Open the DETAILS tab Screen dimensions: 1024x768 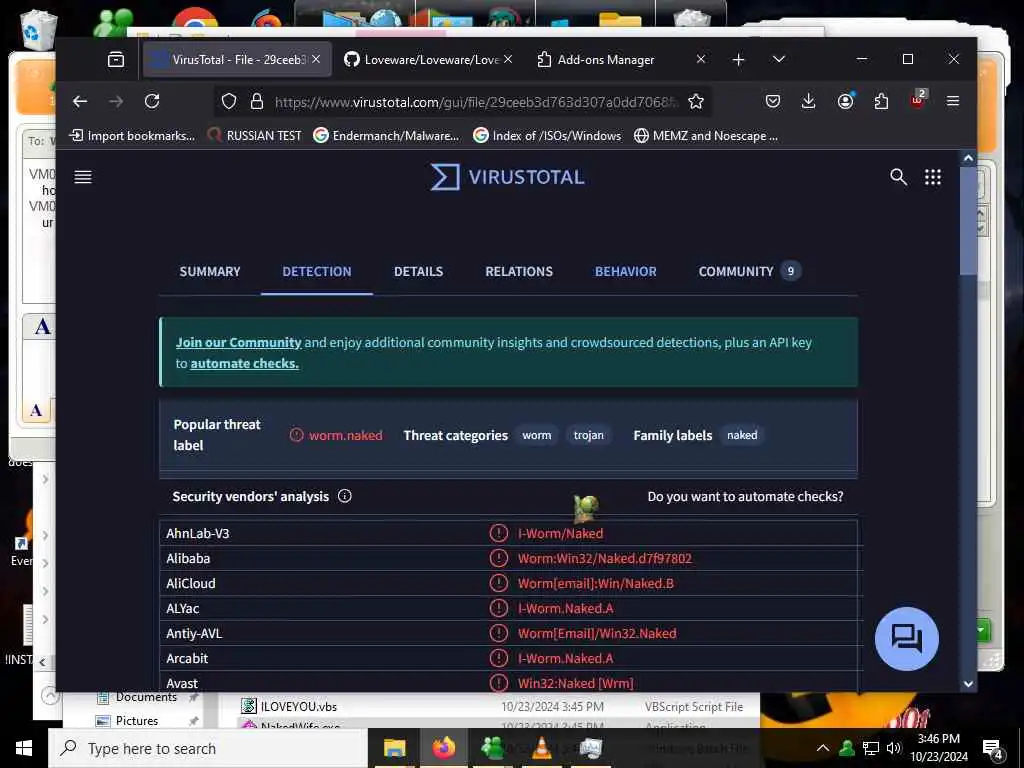[419, 272]
